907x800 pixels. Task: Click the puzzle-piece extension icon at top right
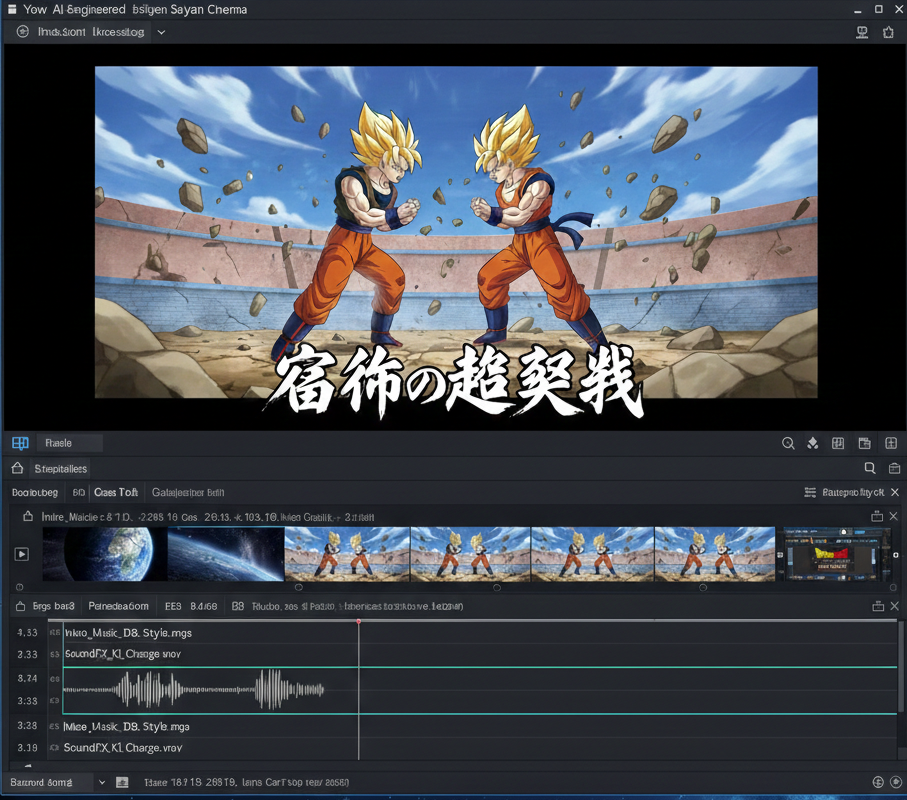888,32
